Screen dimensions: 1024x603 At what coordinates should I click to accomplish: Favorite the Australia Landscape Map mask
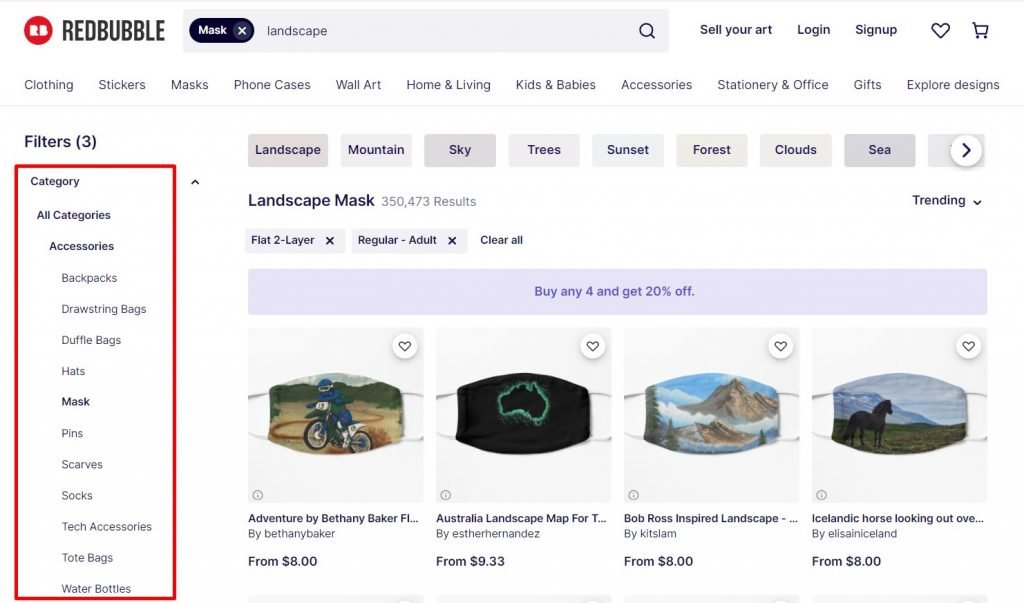[x=593, y=346]
